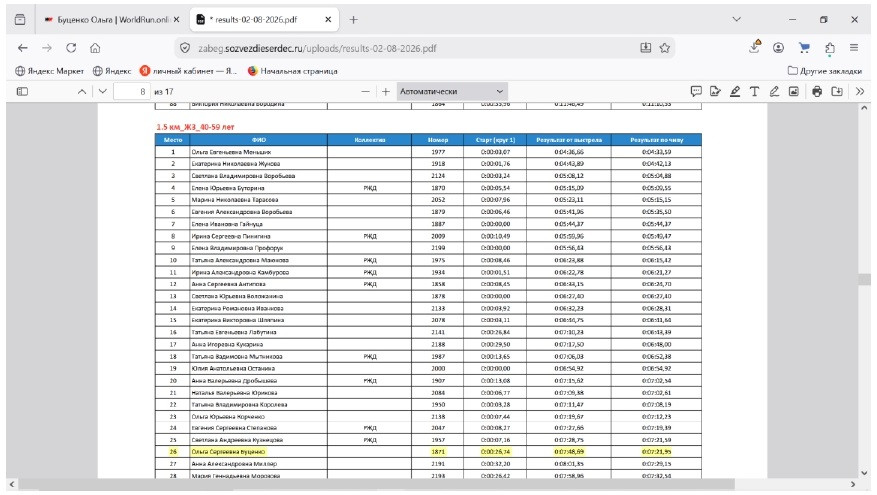This screenshot has height=495, width=877.
Task: Click number 2124 in row 3
Action: [x=438, y=176]
